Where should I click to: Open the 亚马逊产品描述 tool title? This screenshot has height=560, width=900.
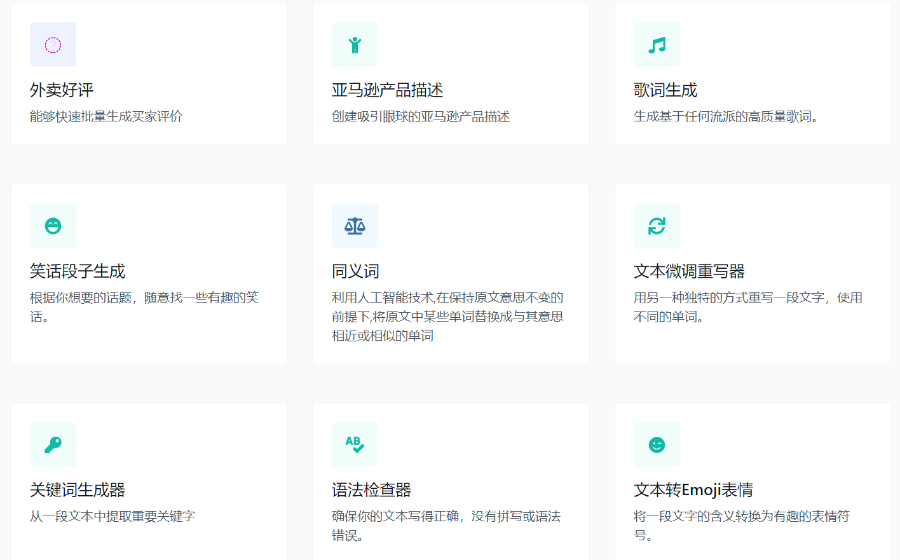point(387,90)
